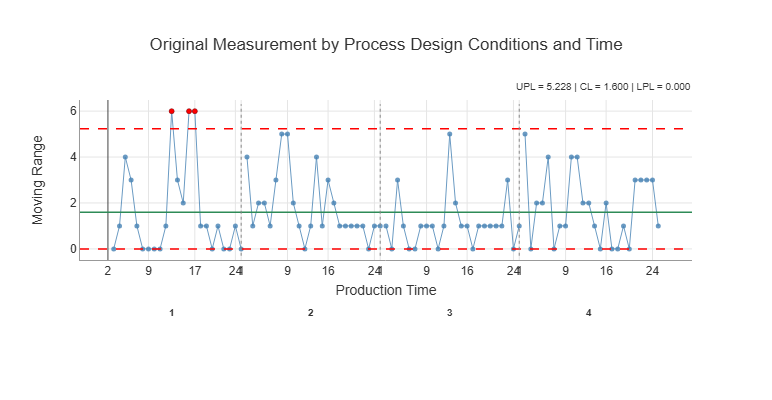The image size is (772, 400).
Task: Click x-axis tick '9' in group 1
Action: [x=149, y=270]
